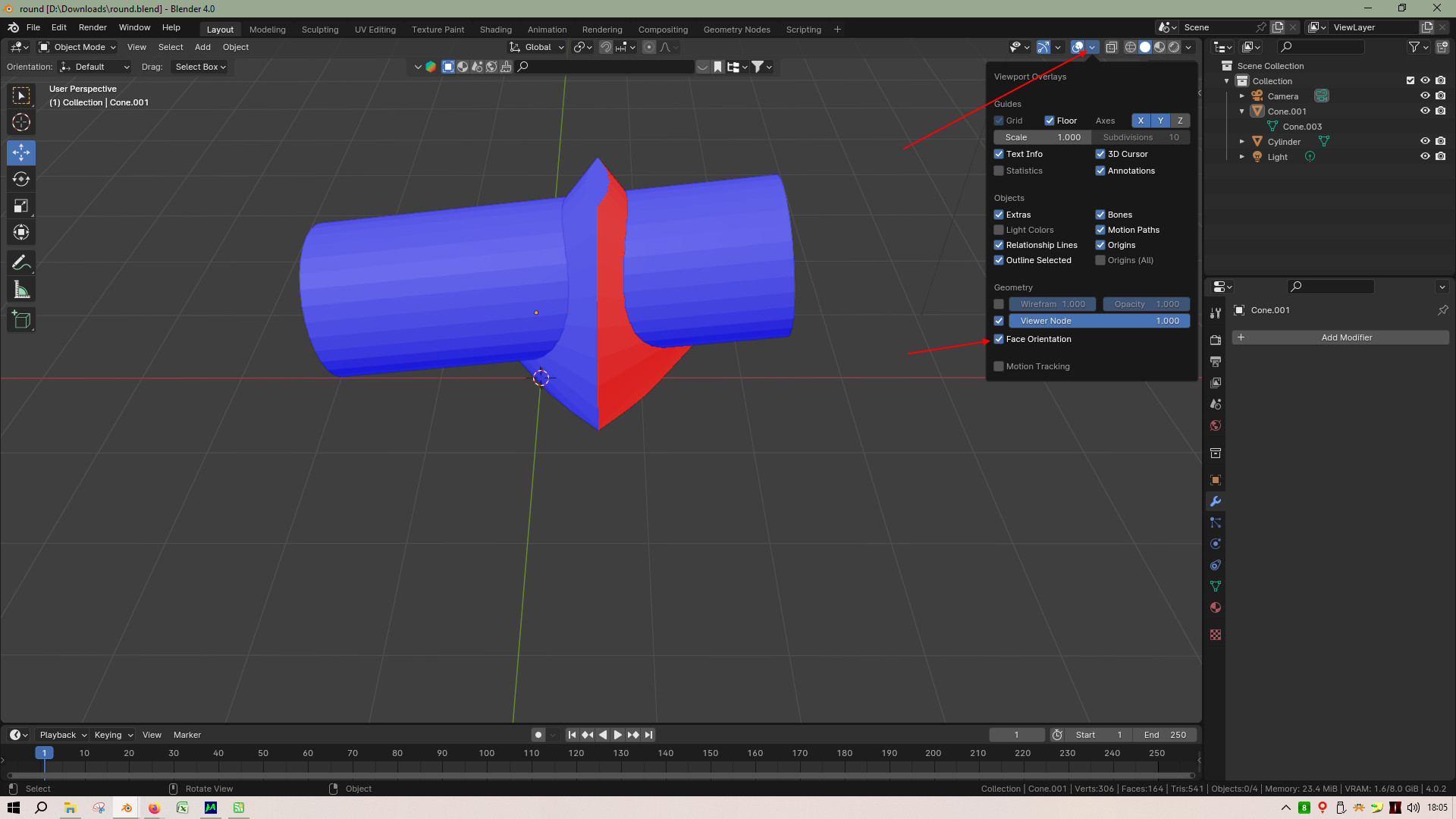Jump to the timeline end frame
The width and height of the screenshot is (1456, 819).
648,735
